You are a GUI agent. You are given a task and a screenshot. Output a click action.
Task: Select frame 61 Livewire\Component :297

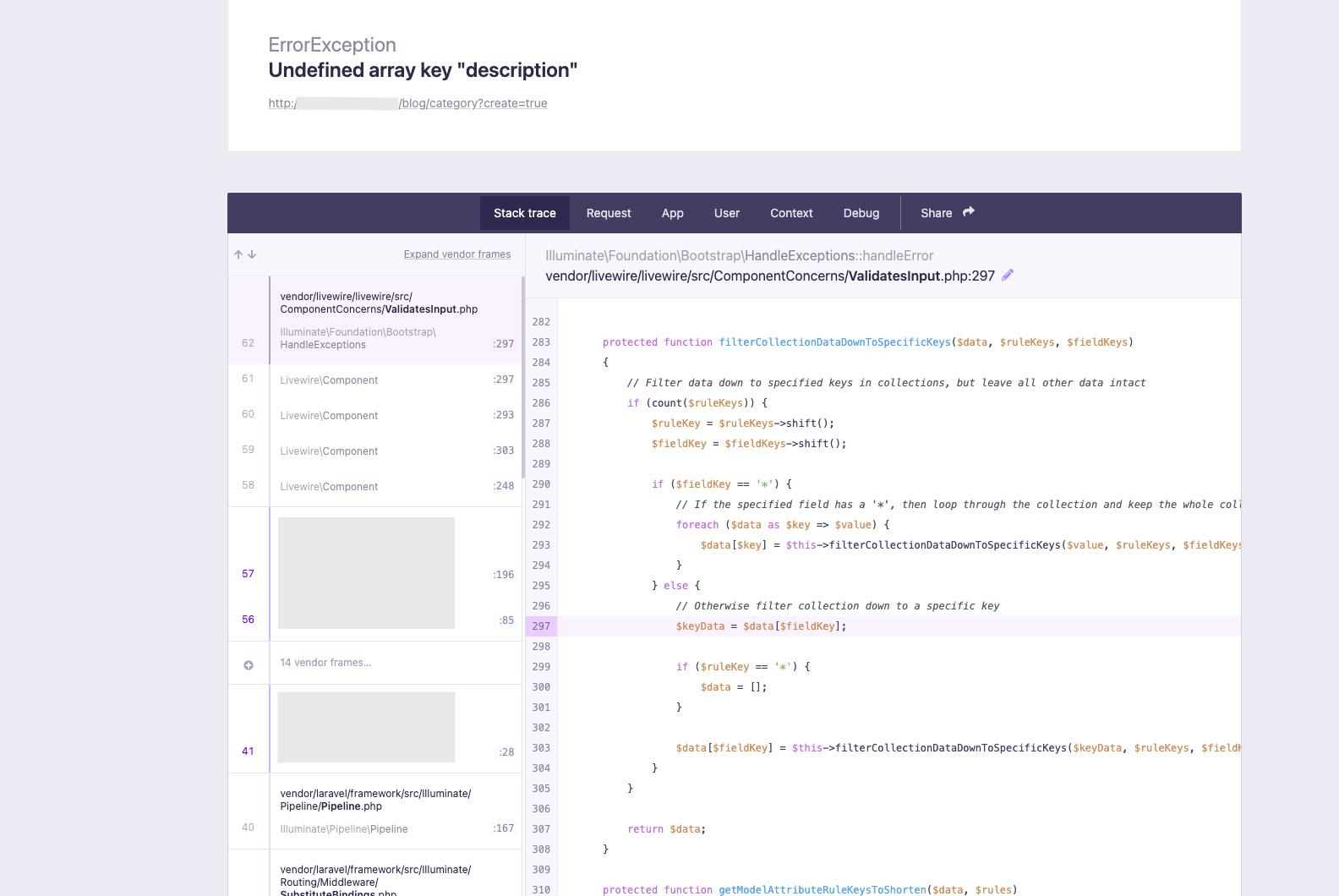click(375, 380)
